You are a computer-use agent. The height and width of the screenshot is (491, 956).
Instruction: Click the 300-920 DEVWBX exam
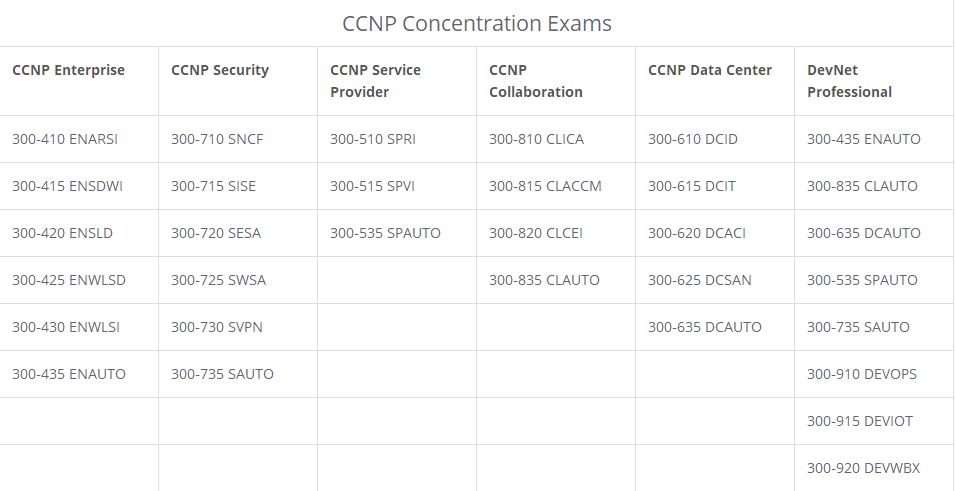864,468
